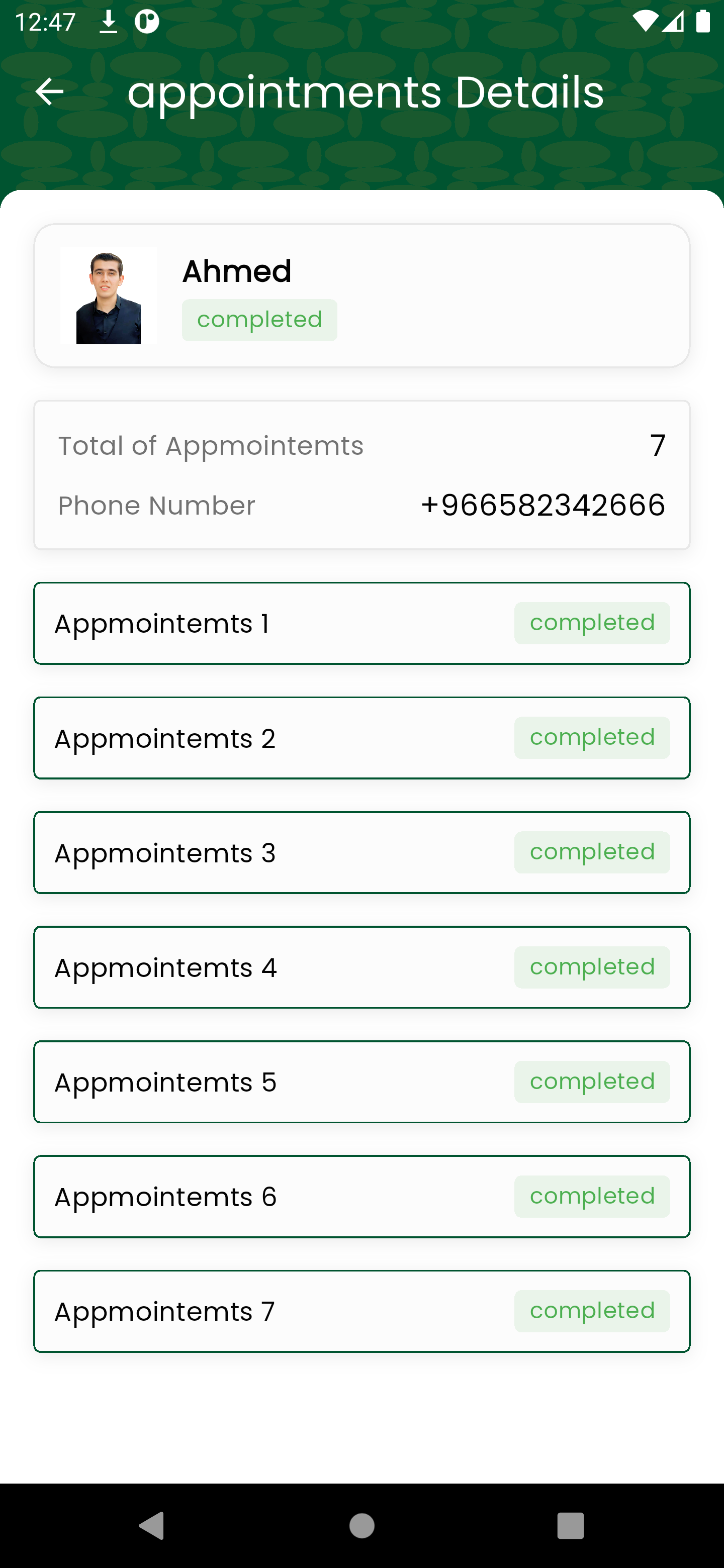Tap the Appmointemts 6 row
The image size is (724, 1568).
[361, 1196]
